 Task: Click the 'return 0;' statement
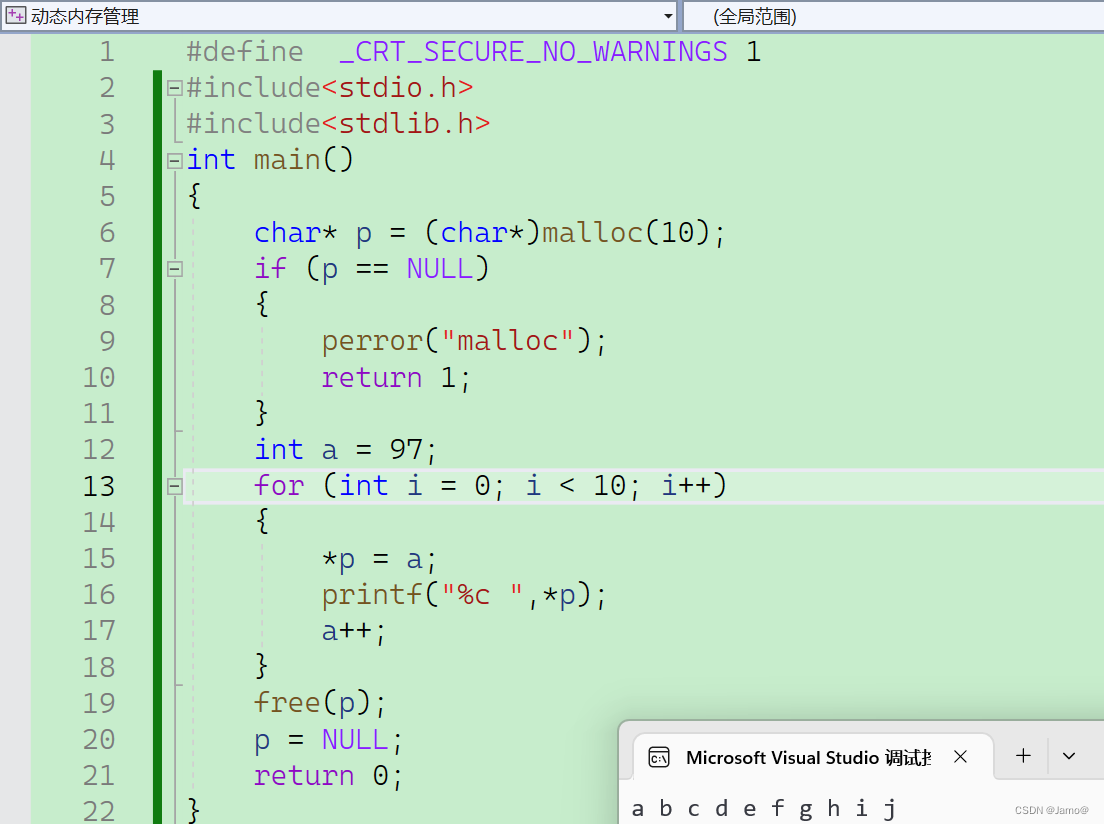(x=328, y=776)
